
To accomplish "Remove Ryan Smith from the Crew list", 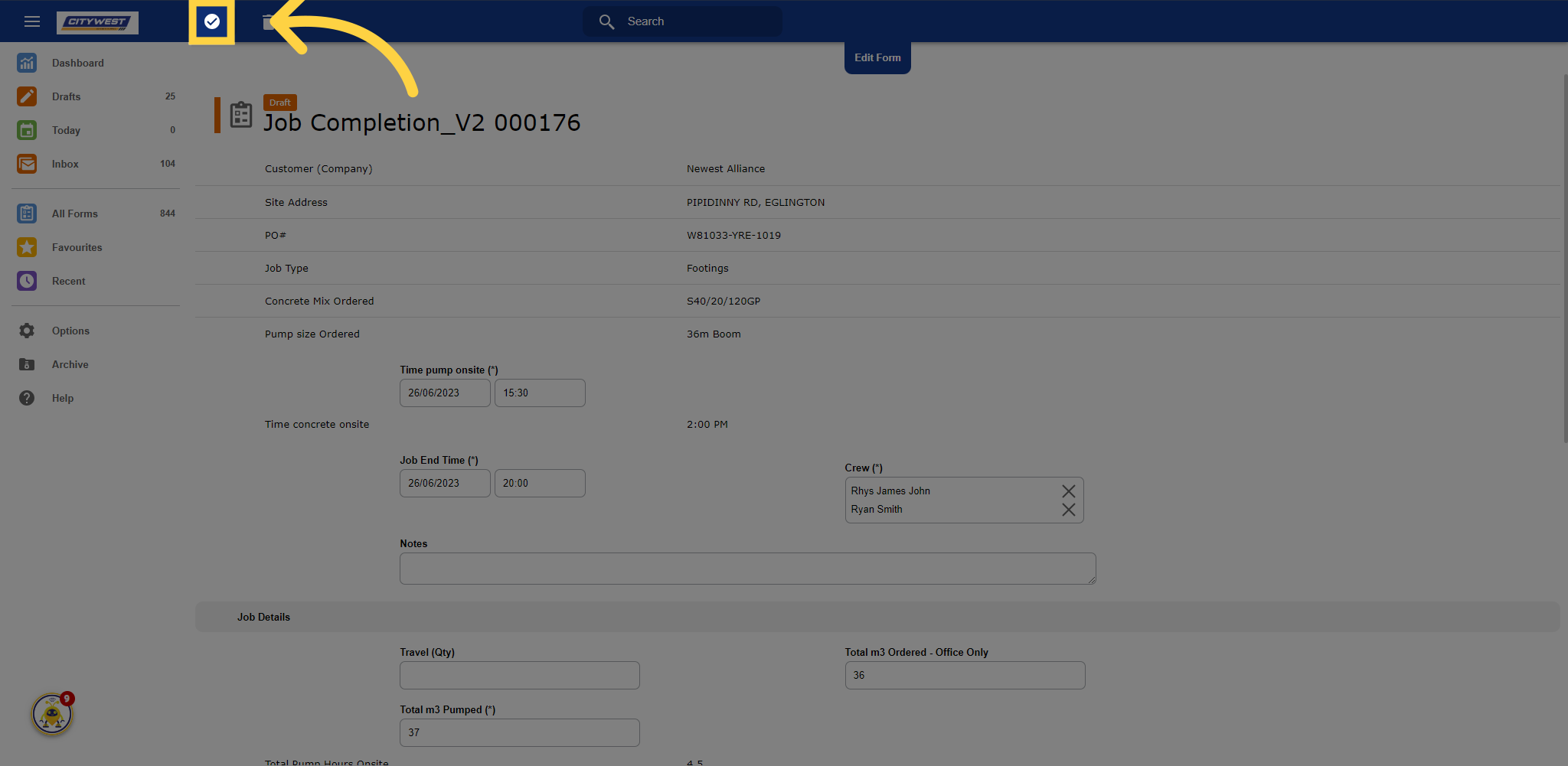I will pyautogui.click(x=1069, y=509).
